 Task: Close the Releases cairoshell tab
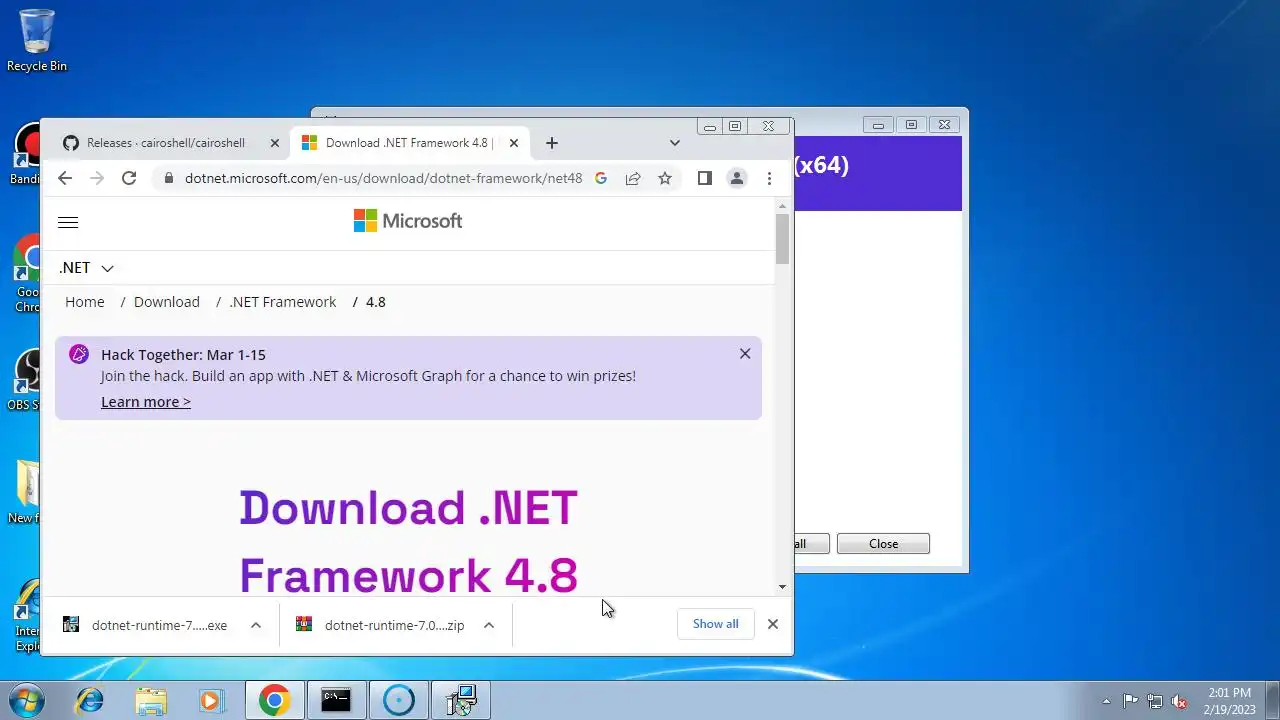click(275, 143)
